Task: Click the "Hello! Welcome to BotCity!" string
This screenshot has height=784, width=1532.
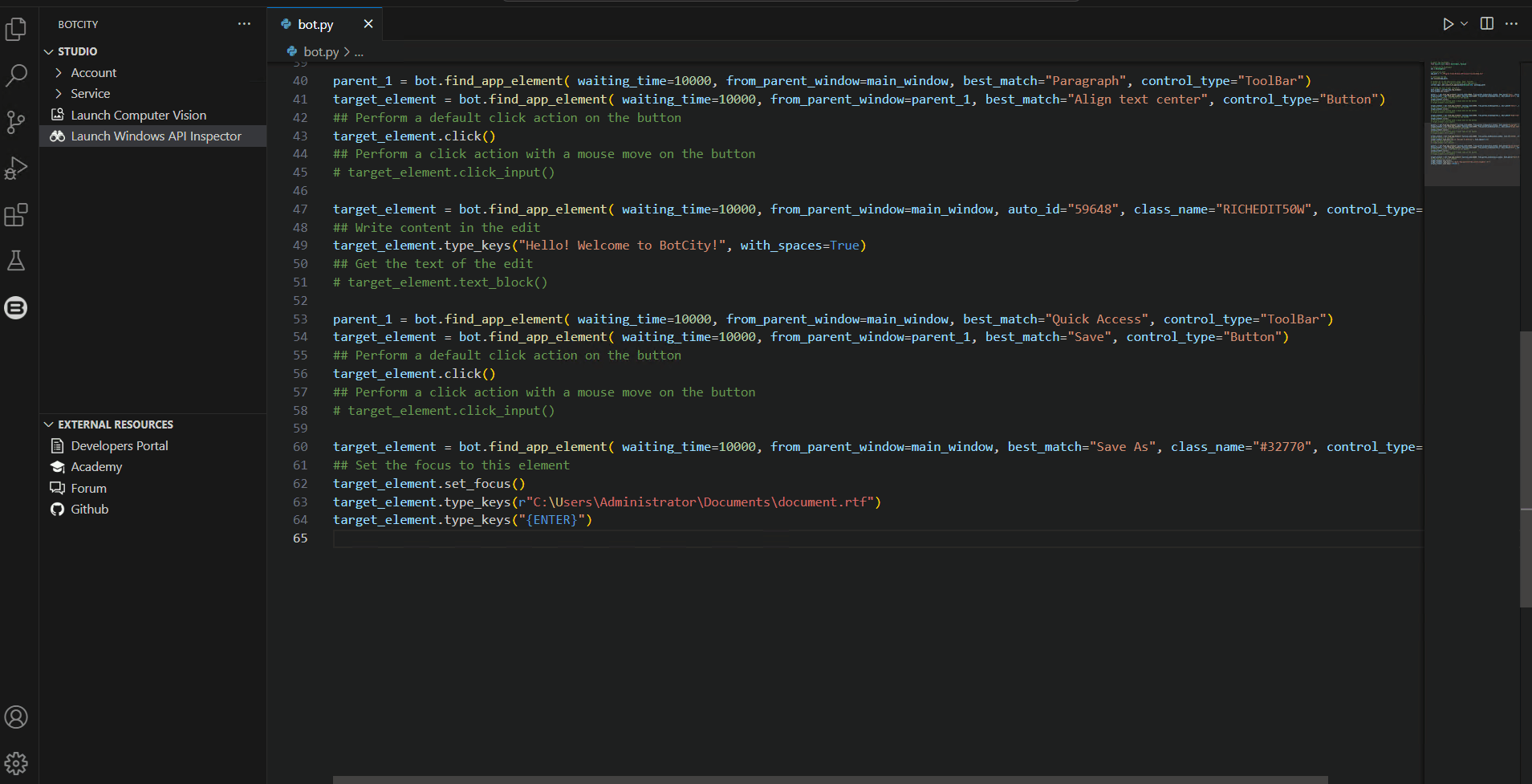Action: coord(623,246)
